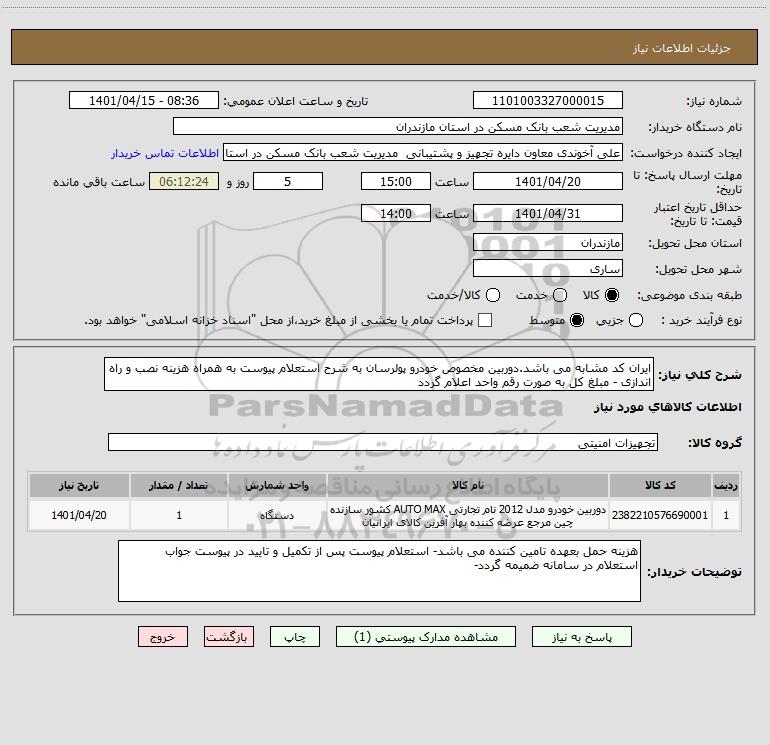Click the نام کالا column header
770x745 pixels.
point(468,485)
